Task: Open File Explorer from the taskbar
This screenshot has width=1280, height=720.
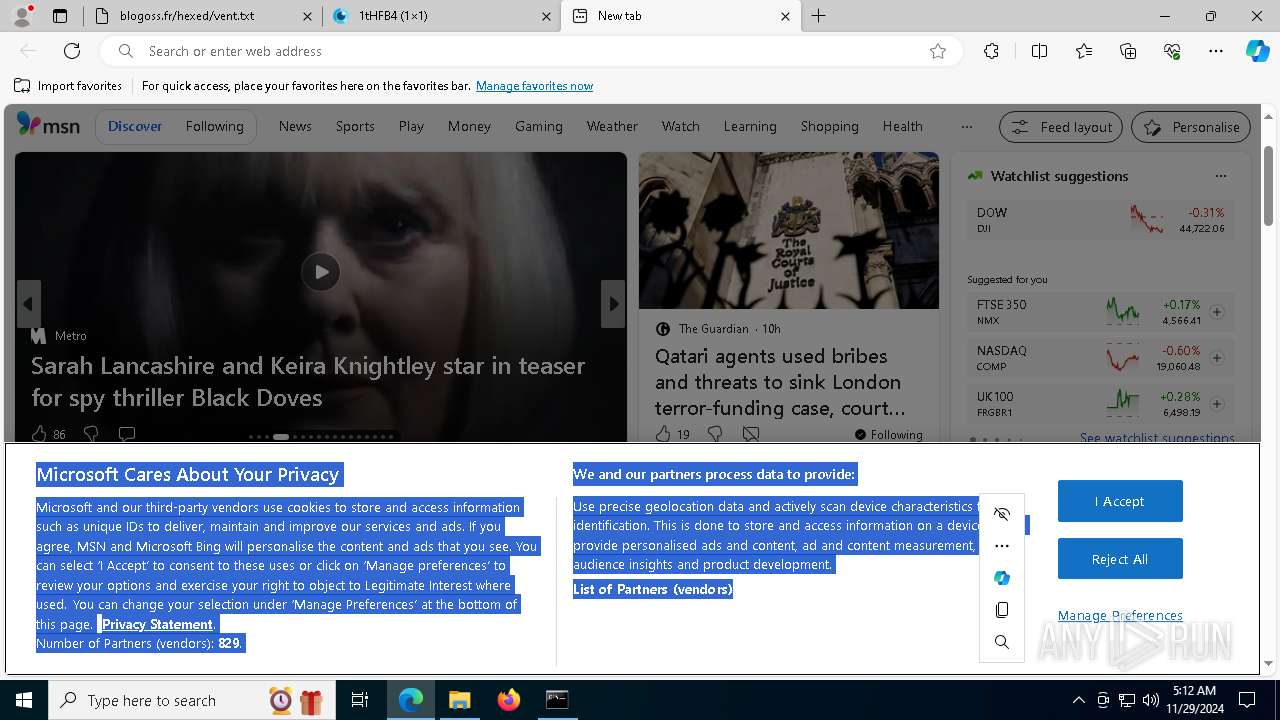Action: click(x=460, y=700)
